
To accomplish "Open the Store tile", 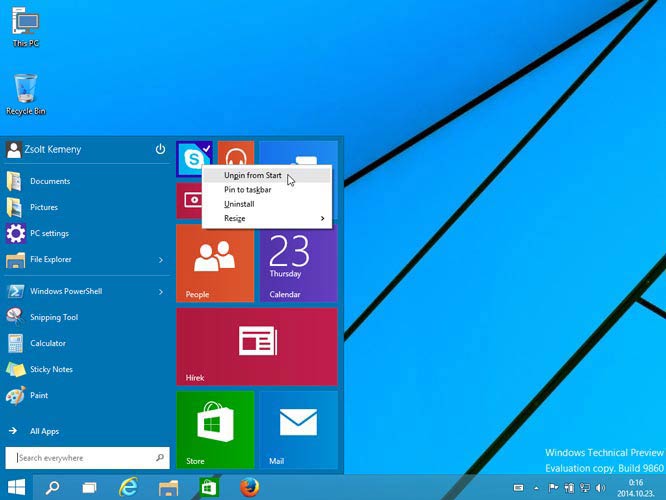I will click(215, 430).
